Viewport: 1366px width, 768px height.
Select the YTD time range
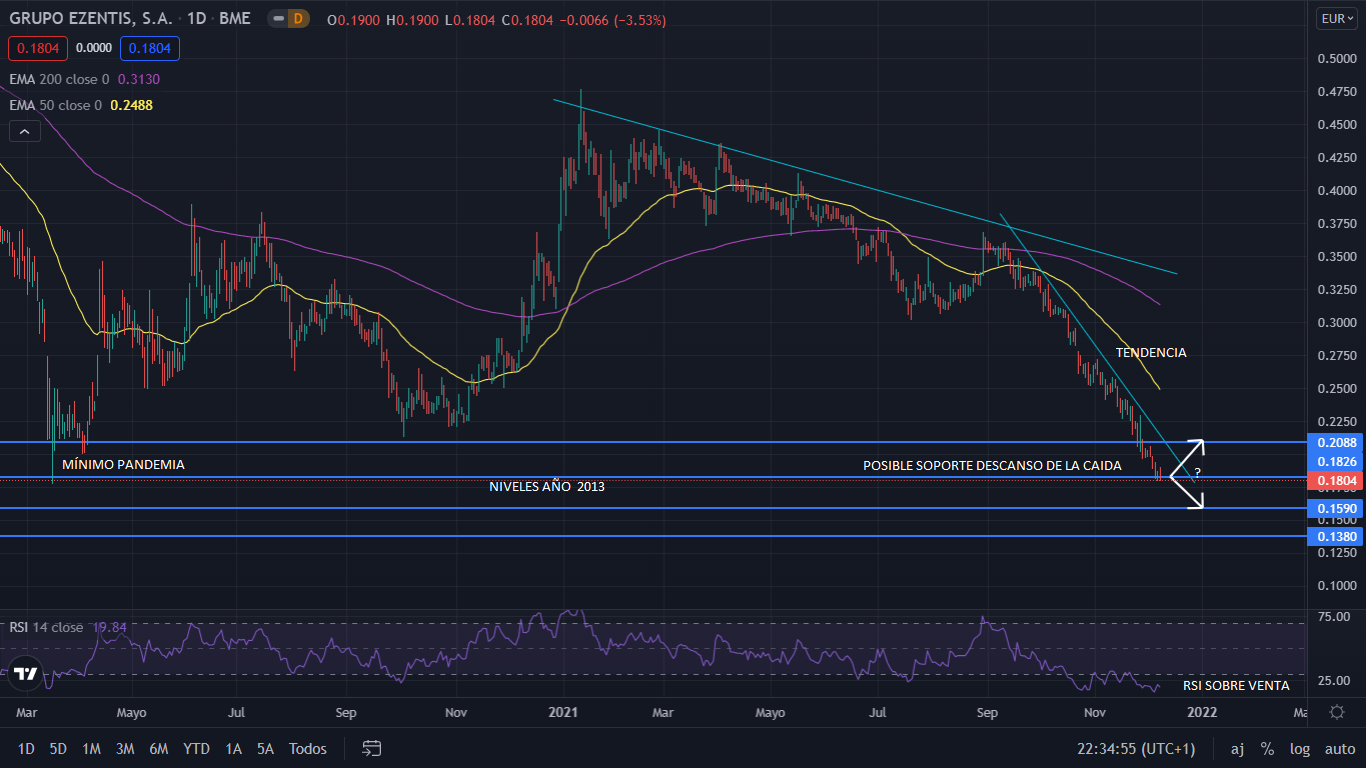[x=197, y=748]
